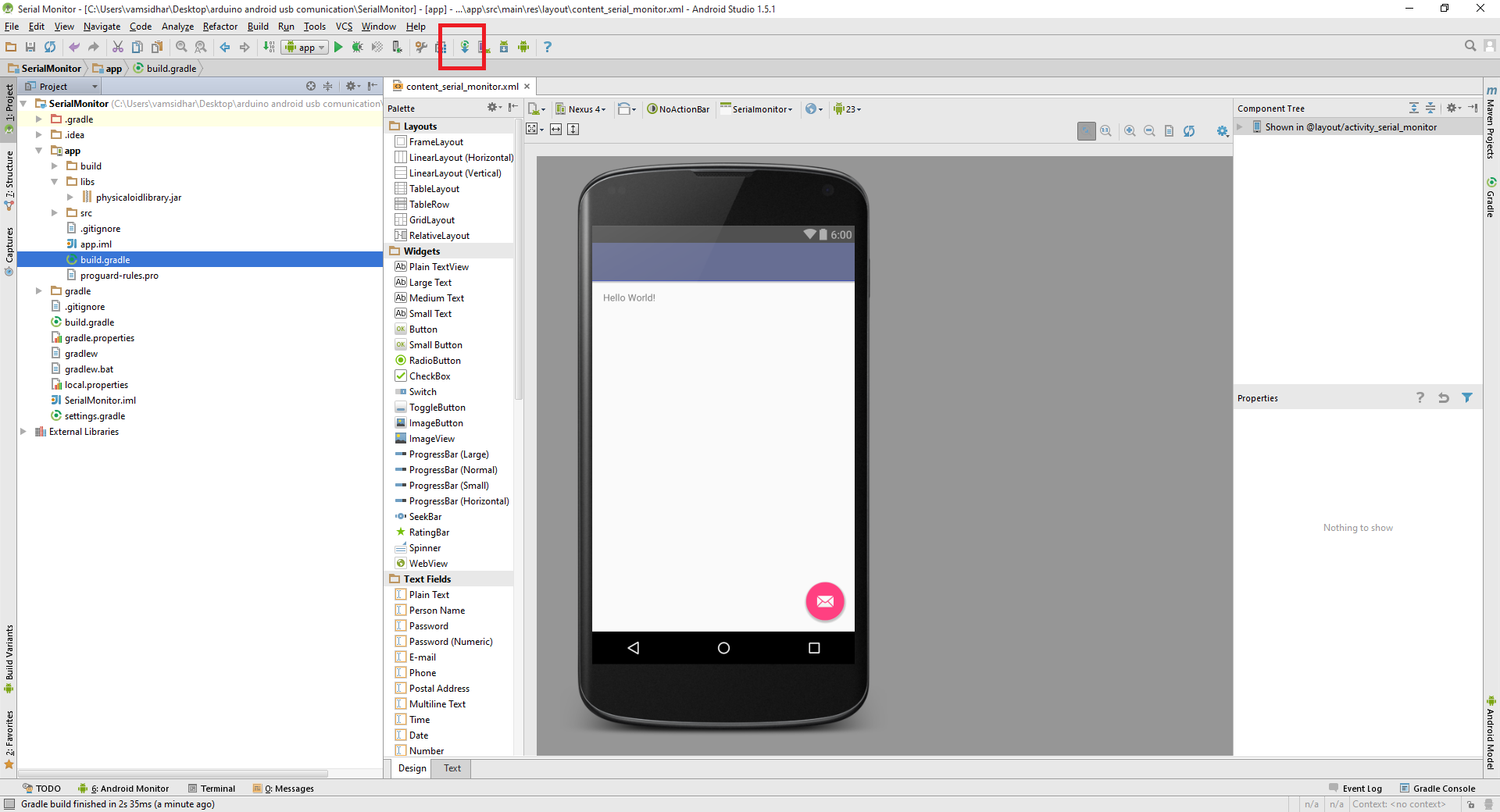Open the SDK Manager toolbar icon
This screenshot has width=1500, height=812.
[504, 47]
